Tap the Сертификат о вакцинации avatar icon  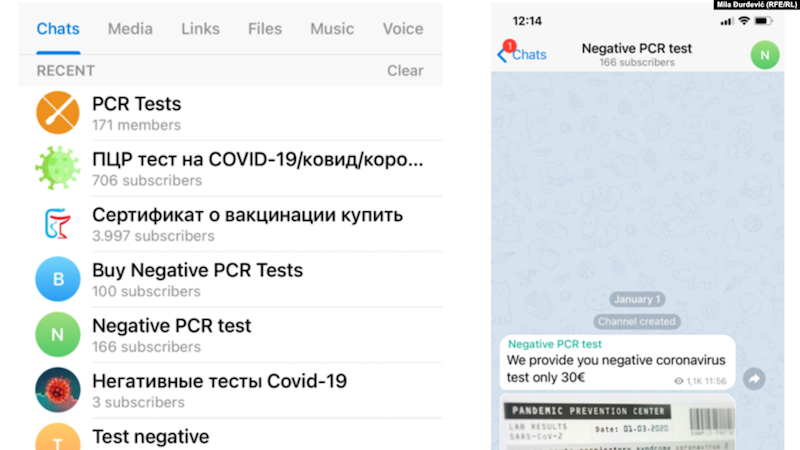58,223
